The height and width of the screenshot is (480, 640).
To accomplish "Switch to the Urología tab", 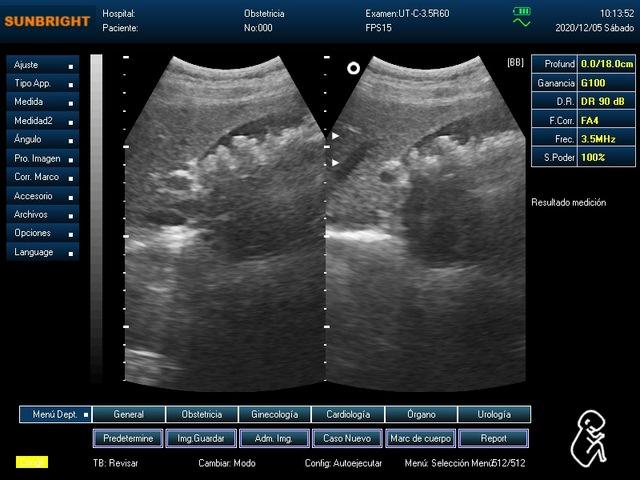I will click(x=494, y=414).
